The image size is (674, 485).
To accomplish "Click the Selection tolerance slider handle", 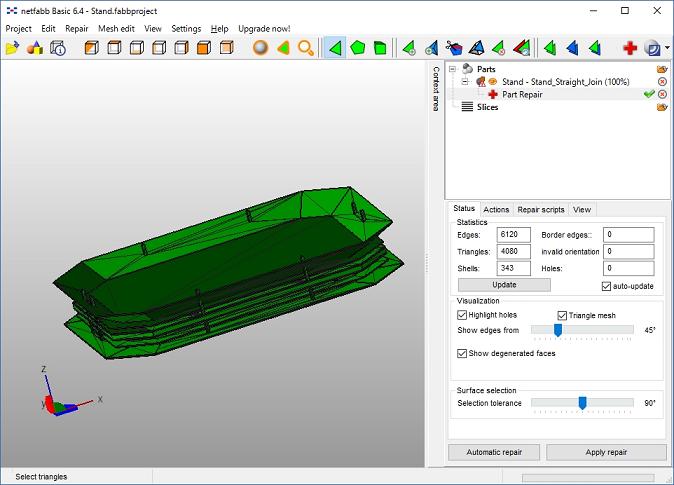I will click(x=582, y=403).
